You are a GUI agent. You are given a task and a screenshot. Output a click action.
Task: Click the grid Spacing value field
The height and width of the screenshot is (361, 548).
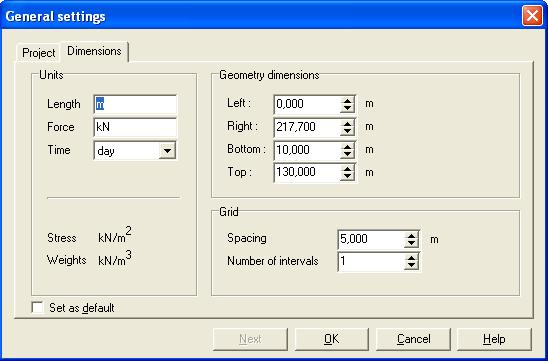371,239
